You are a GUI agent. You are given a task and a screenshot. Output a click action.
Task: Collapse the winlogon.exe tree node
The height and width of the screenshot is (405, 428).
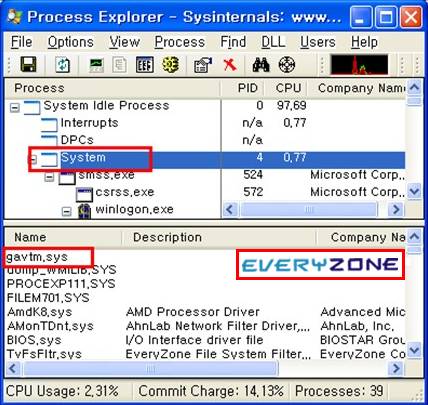tap(67, 212)
